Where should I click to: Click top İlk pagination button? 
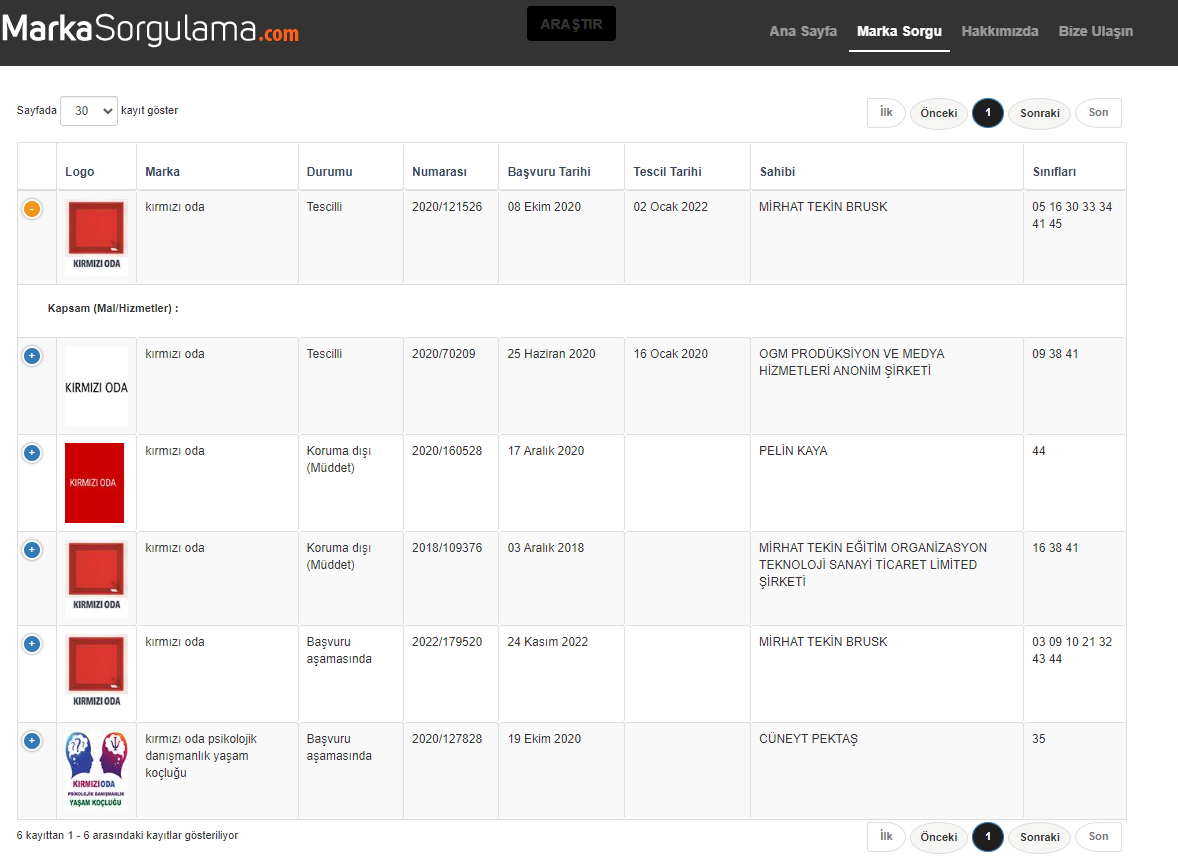pyautogui.click(x=886, y=113)
